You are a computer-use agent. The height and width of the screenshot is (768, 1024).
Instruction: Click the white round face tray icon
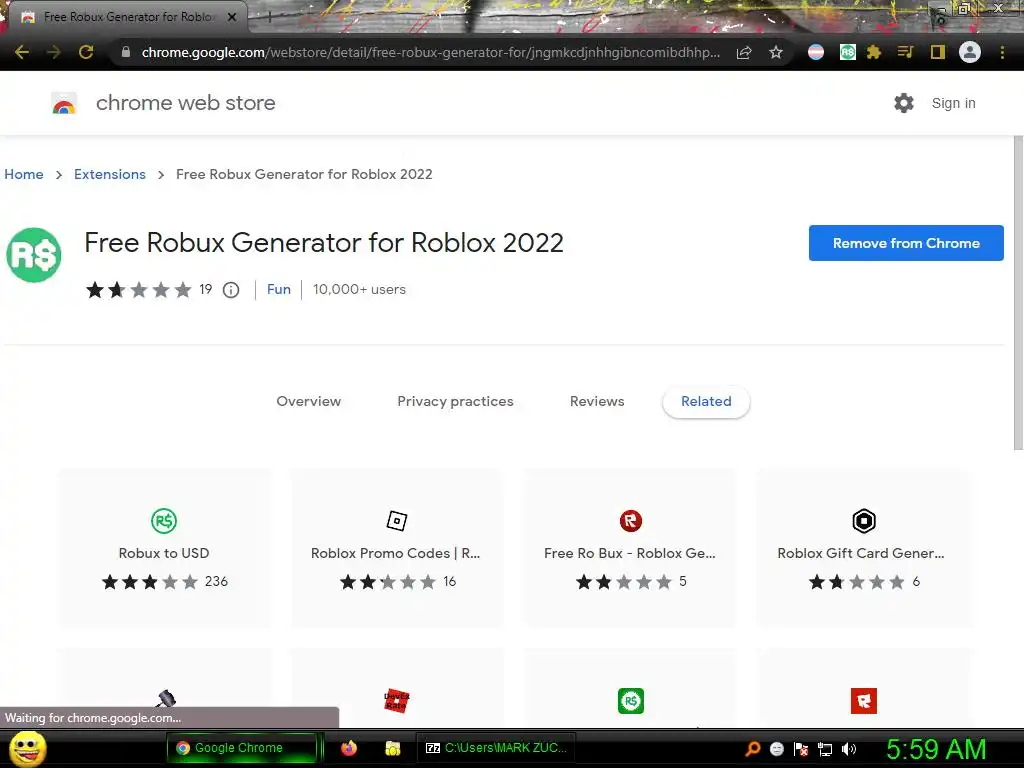point(776,749)
